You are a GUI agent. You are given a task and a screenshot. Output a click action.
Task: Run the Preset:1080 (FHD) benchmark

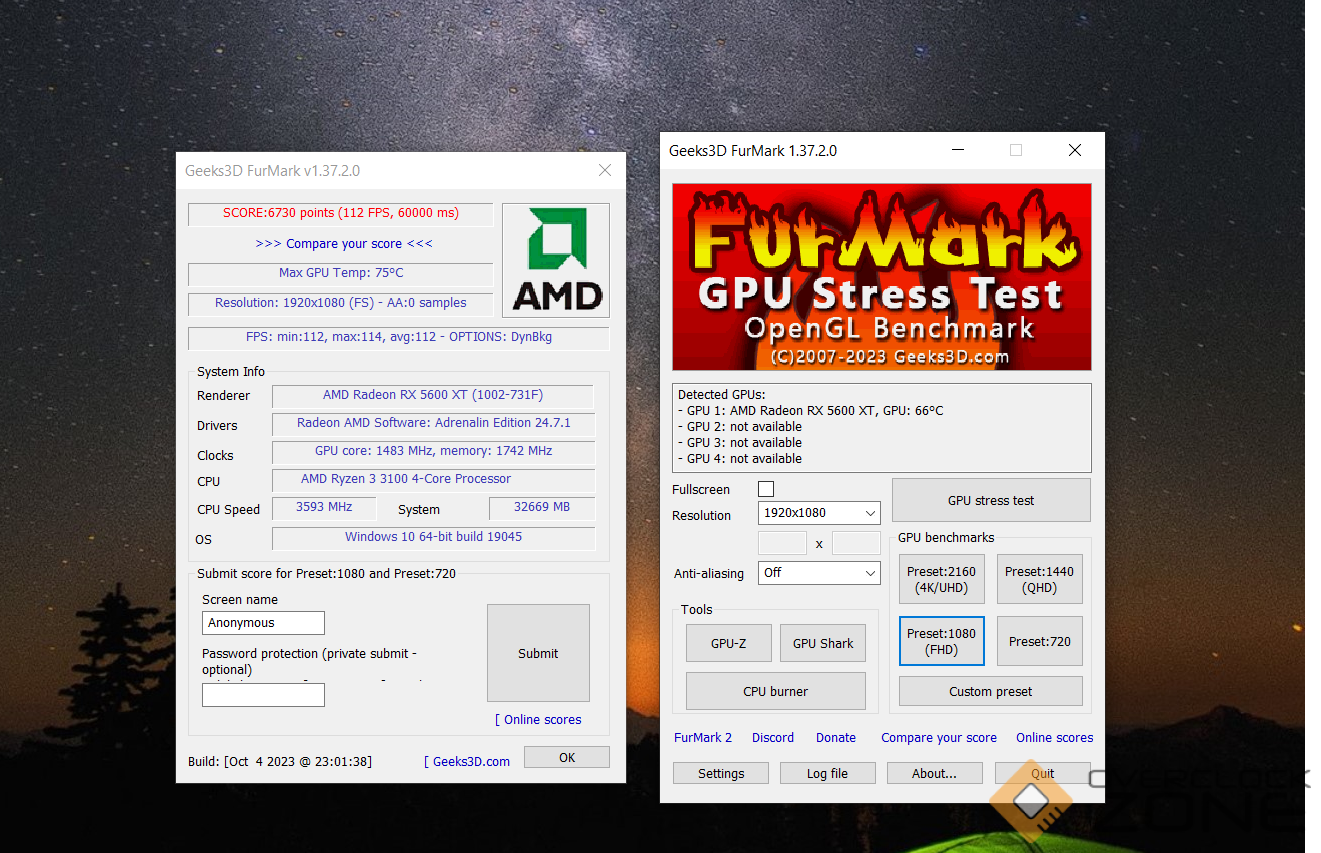click(x=941, y=641)
